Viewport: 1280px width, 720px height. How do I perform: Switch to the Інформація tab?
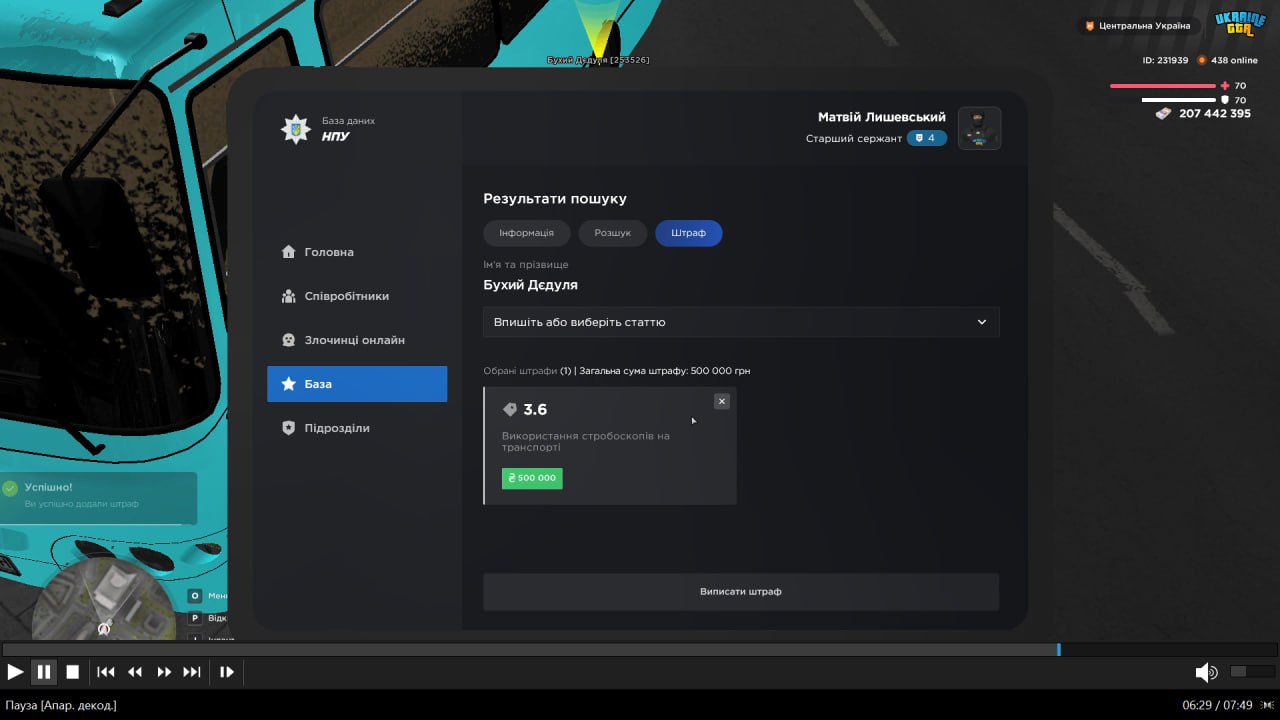pos(526,233)
